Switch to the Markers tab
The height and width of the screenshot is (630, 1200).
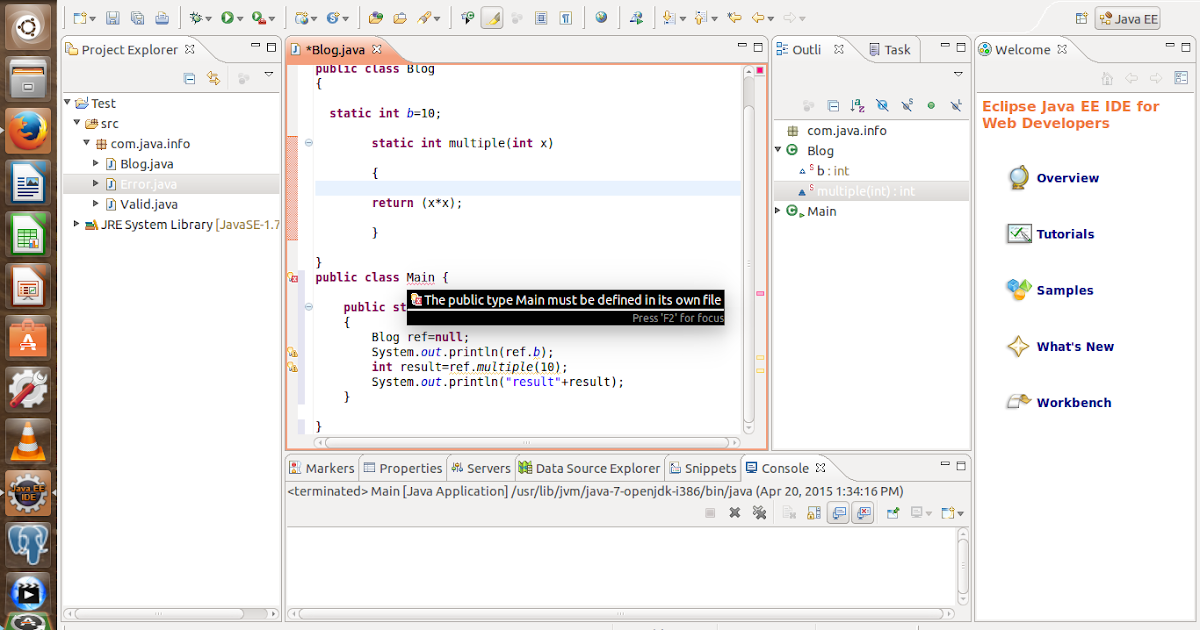(x=321, y=468)
